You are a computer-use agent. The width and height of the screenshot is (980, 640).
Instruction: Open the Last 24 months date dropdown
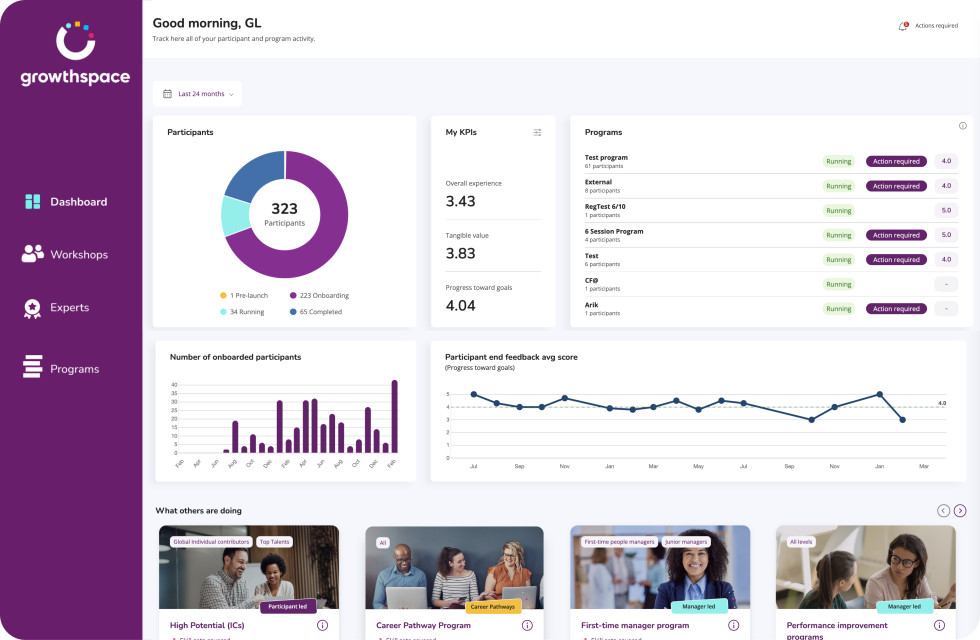(x=198, y=94)
